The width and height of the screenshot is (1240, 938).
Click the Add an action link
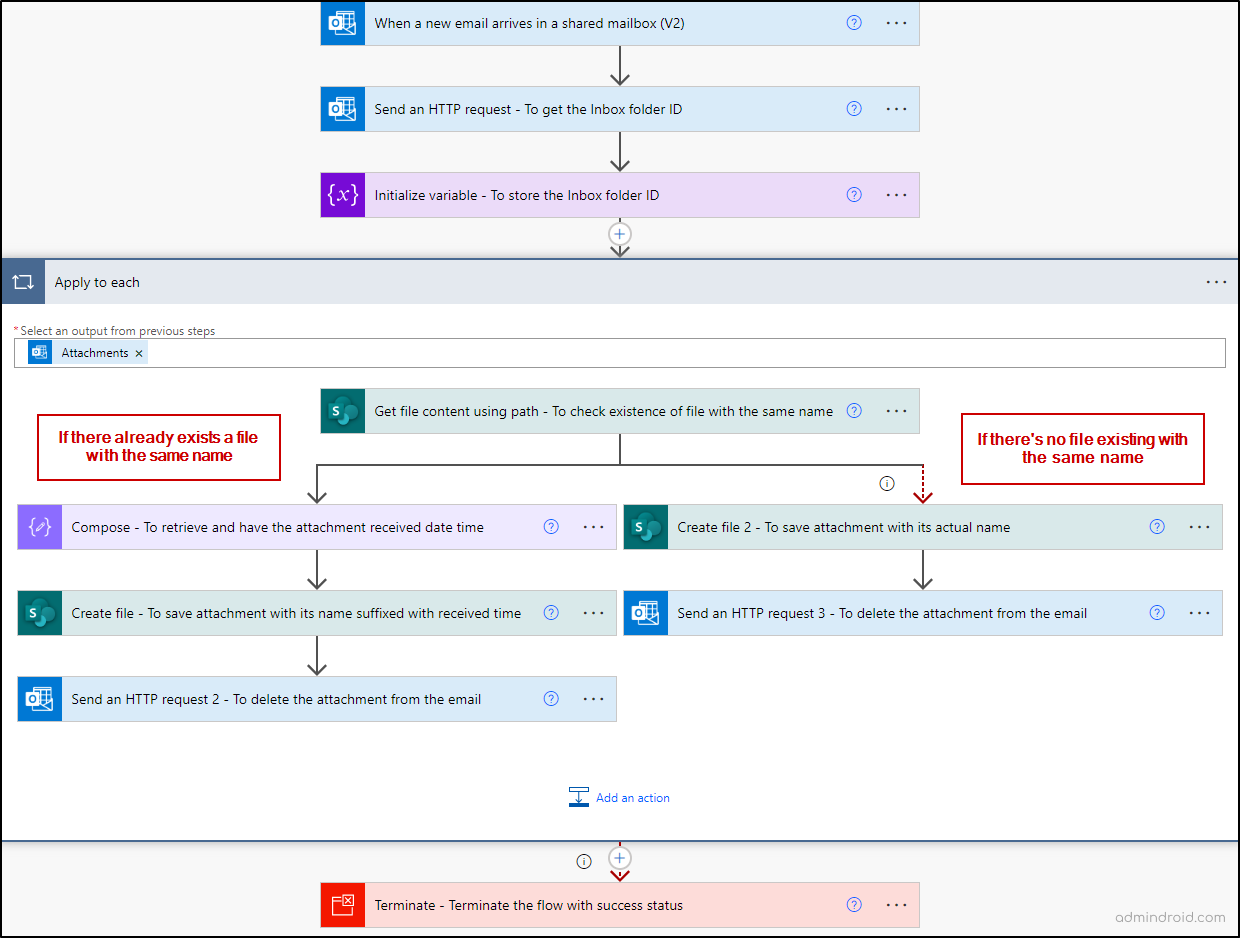tap(620, 798)
